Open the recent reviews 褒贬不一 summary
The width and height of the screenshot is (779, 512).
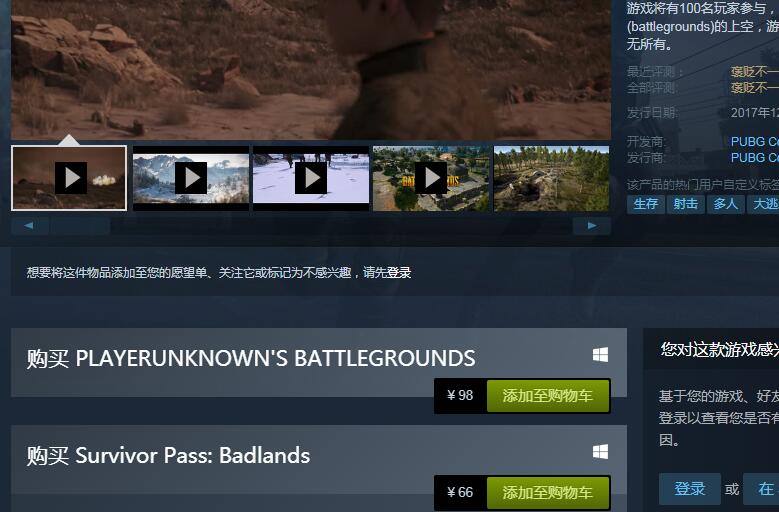[x=755, y=72]
